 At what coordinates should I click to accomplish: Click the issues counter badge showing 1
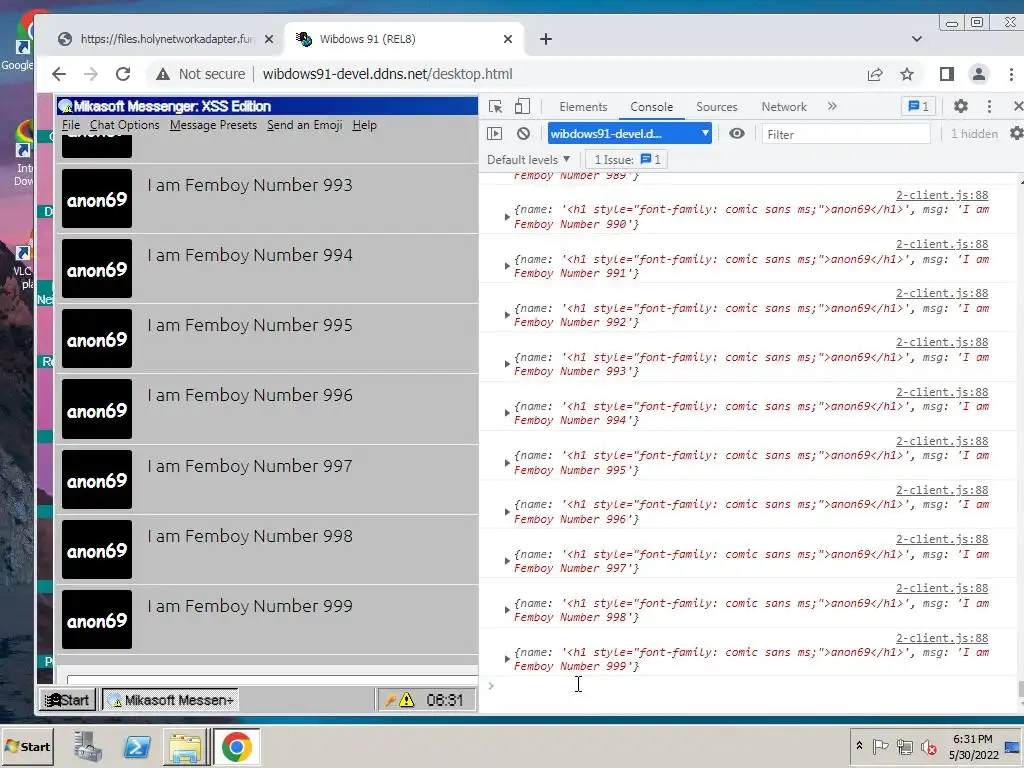(x=918, y=106)
